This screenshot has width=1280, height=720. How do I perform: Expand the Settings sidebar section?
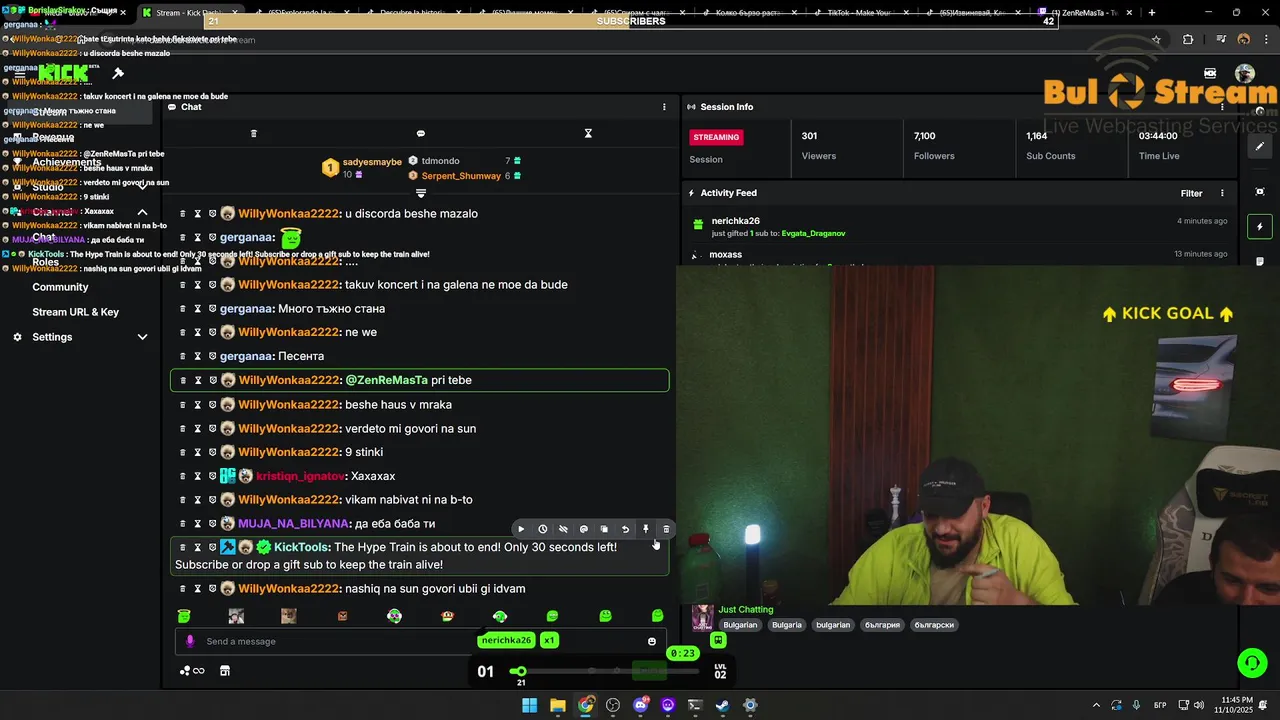(142, 337)
